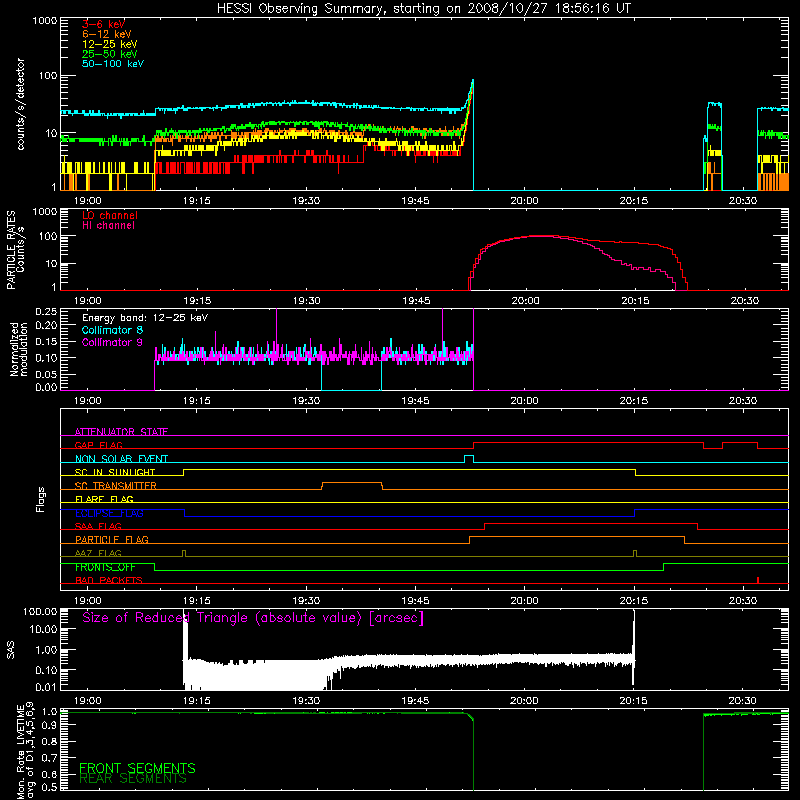800x800 pixels.
Task: Click the FLARE_FLAG label
Action: click(104, 499)
